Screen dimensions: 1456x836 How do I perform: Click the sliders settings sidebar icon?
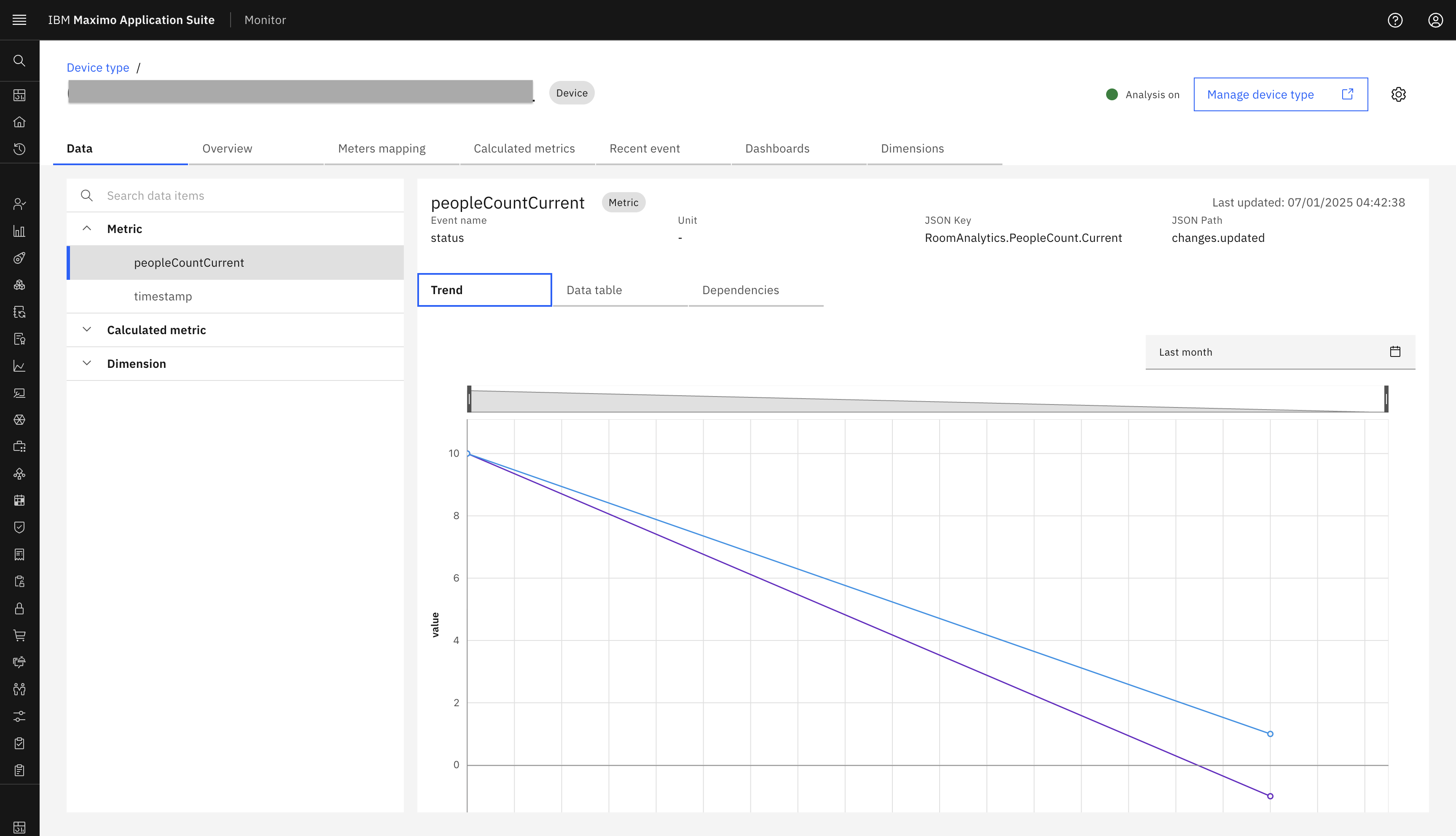coord(19,716)
